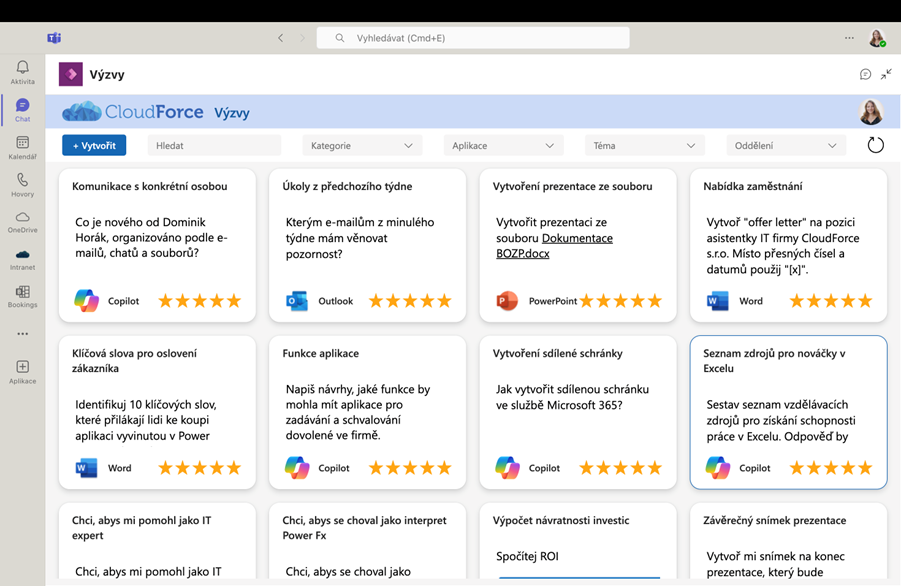Click Outlook icon on Úkoly z předchozího týdne card

click(297, 300)
